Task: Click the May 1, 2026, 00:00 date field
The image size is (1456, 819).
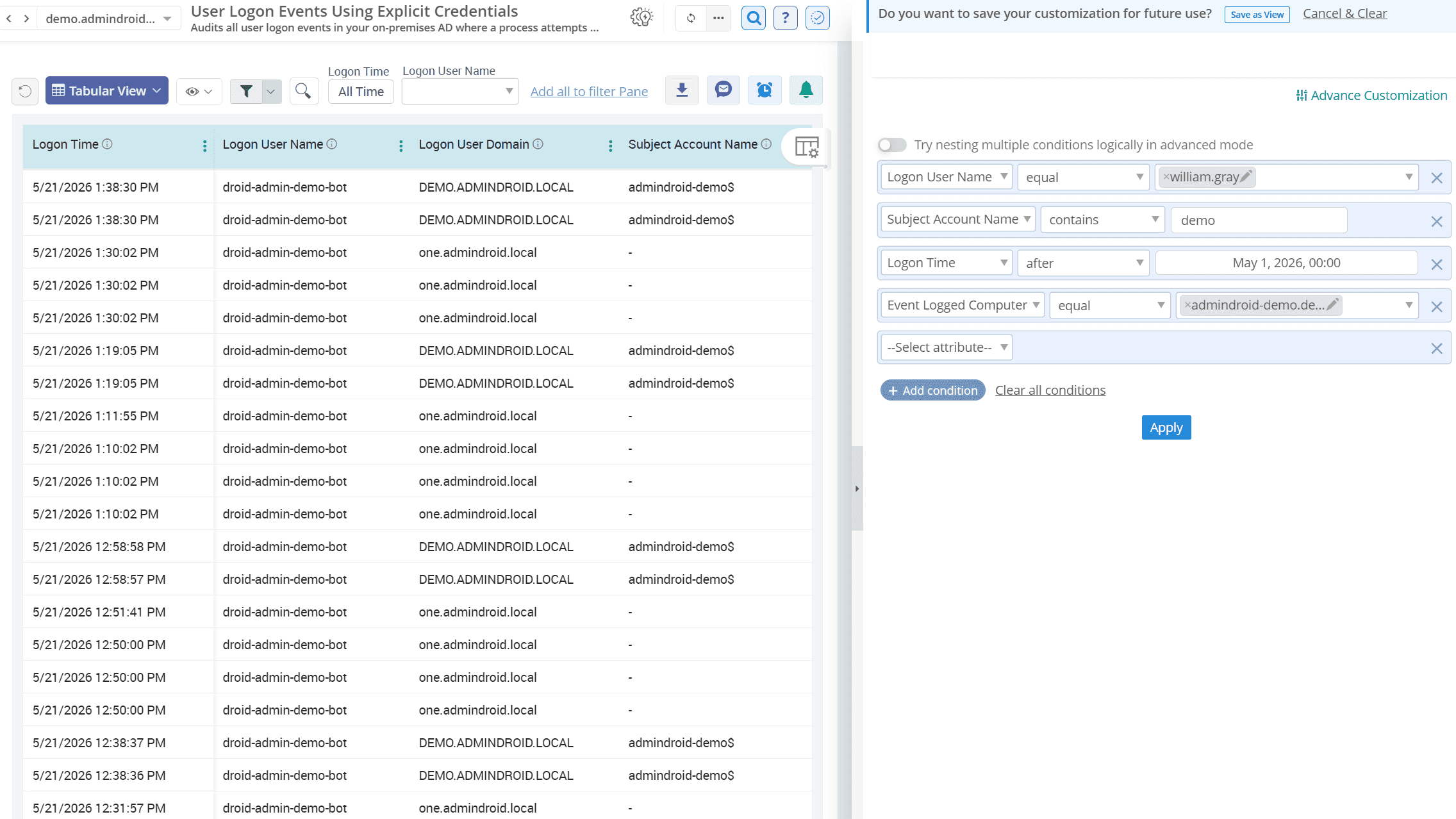Action: (1286, 263)
